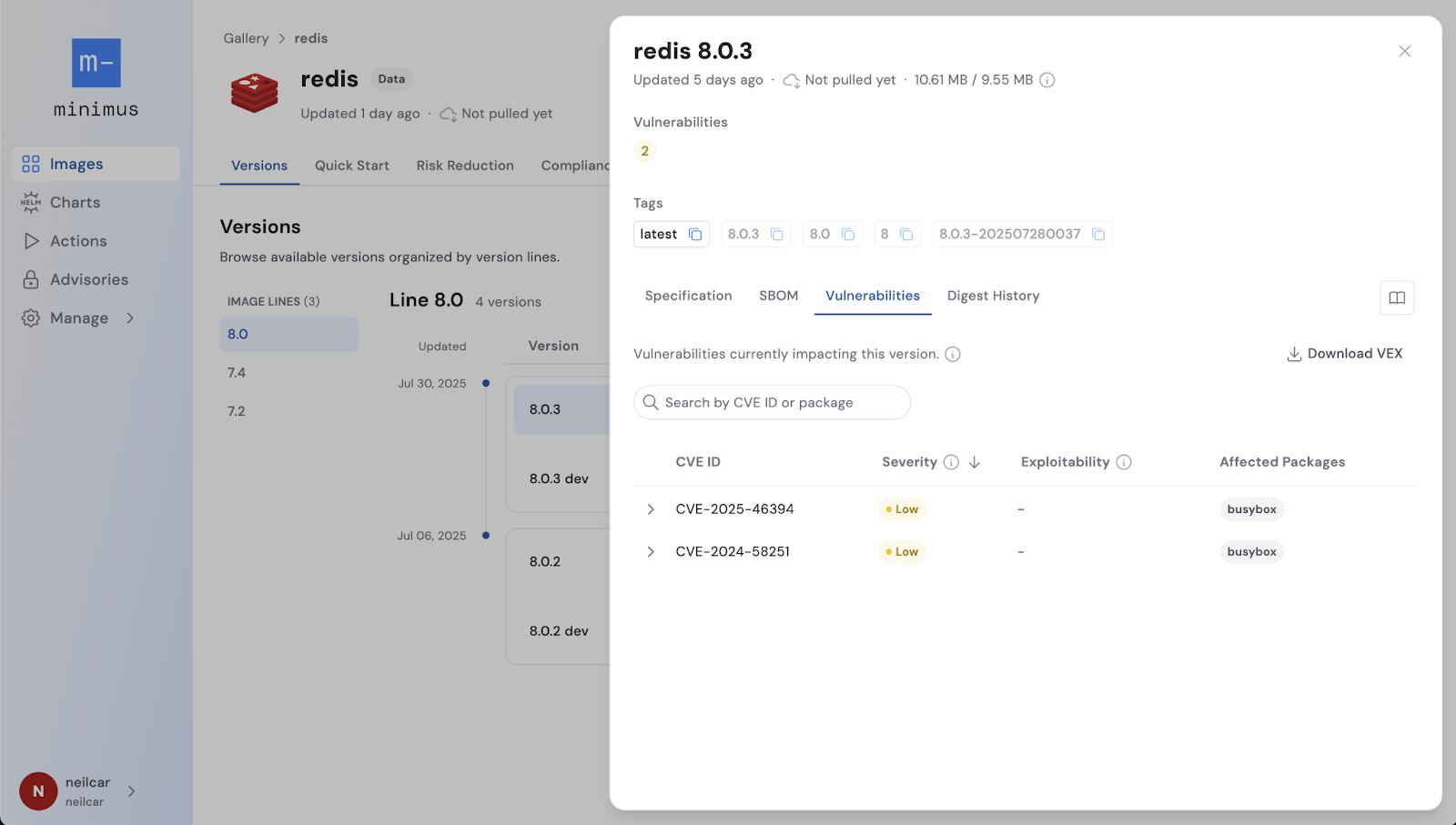Expand the CVE-2025-46394 row
The image size is (1456, 825).
point(651,509)
